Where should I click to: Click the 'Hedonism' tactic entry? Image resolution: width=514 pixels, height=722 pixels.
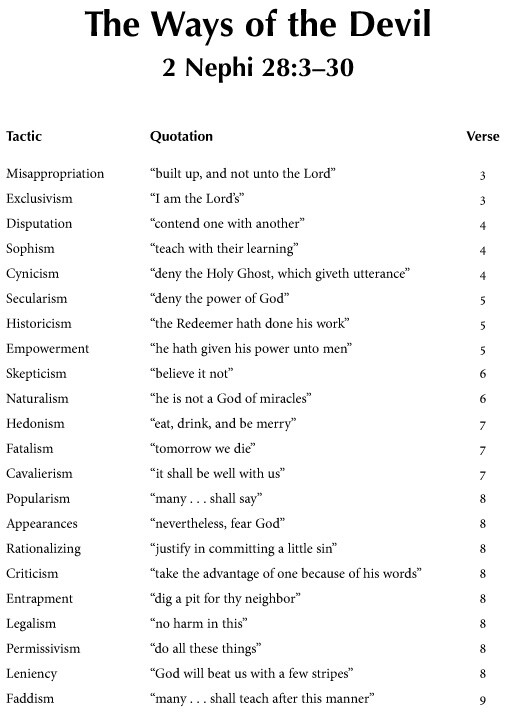pos(35,424)
